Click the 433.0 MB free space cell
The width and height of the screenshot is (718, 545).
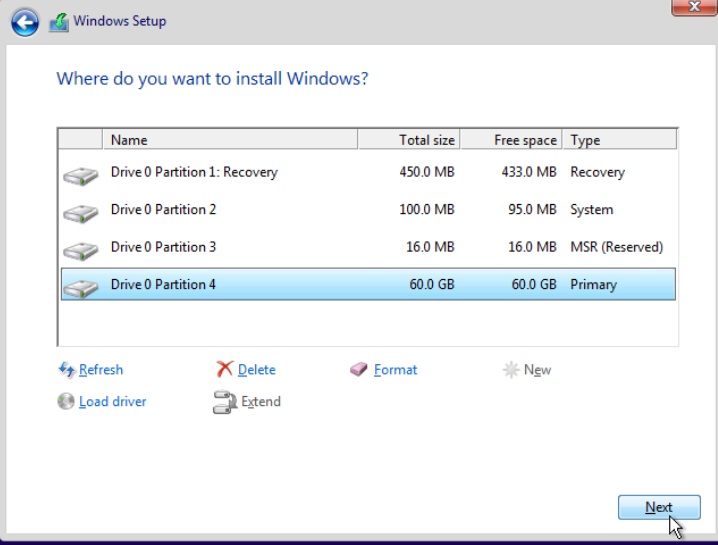[529, 172]
